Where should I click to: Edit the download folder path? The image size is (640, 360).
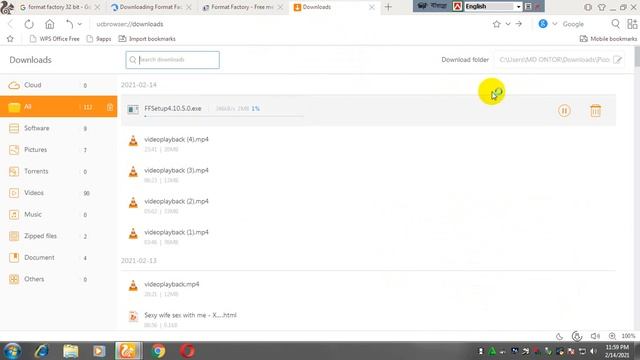618,60
